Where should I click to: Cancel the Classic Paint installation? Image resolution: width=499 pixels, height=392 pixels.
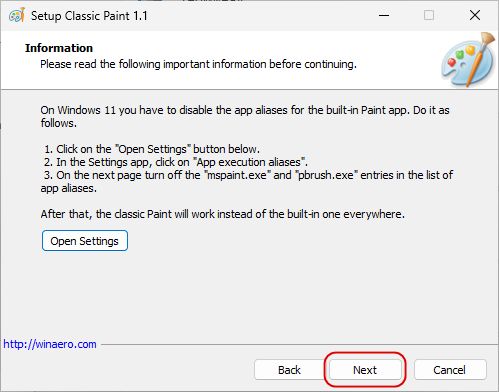coord(450,370)
